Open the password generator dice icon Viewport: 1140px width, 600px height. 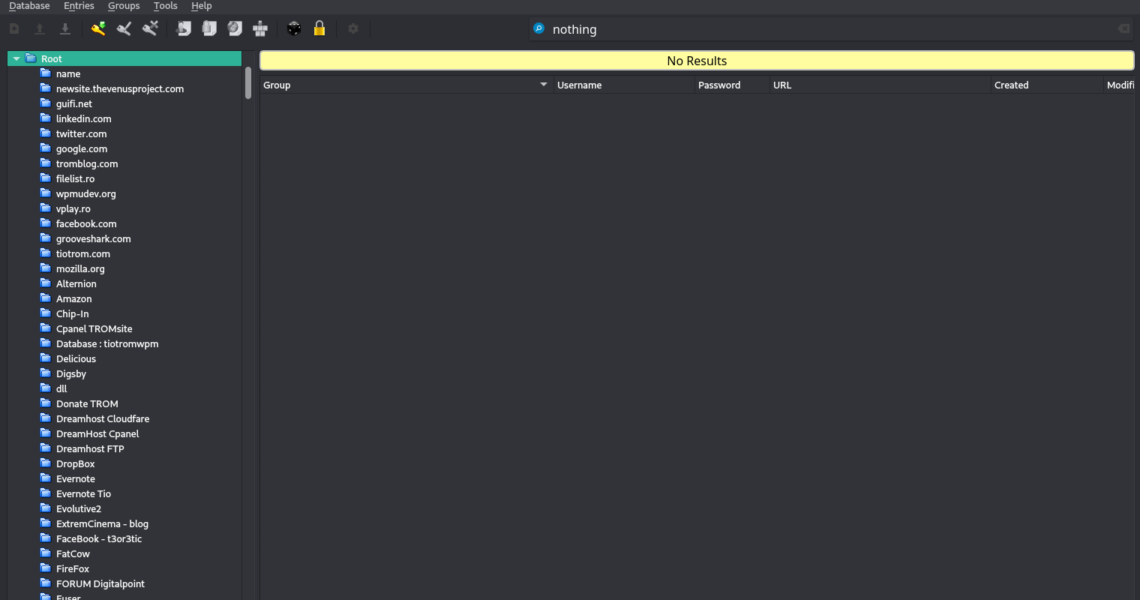click(294, 29)
